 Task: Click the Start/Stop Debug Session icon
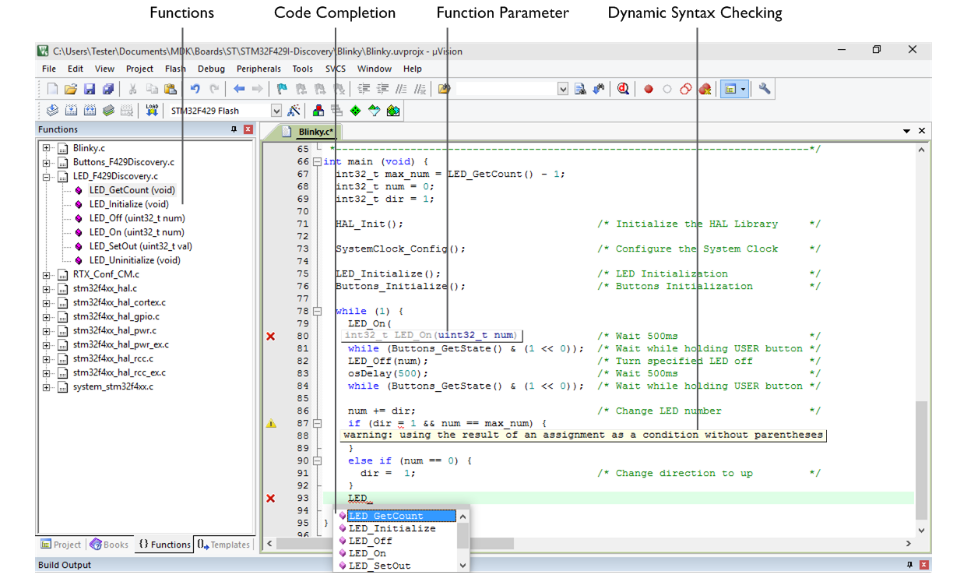pos(623,89)
